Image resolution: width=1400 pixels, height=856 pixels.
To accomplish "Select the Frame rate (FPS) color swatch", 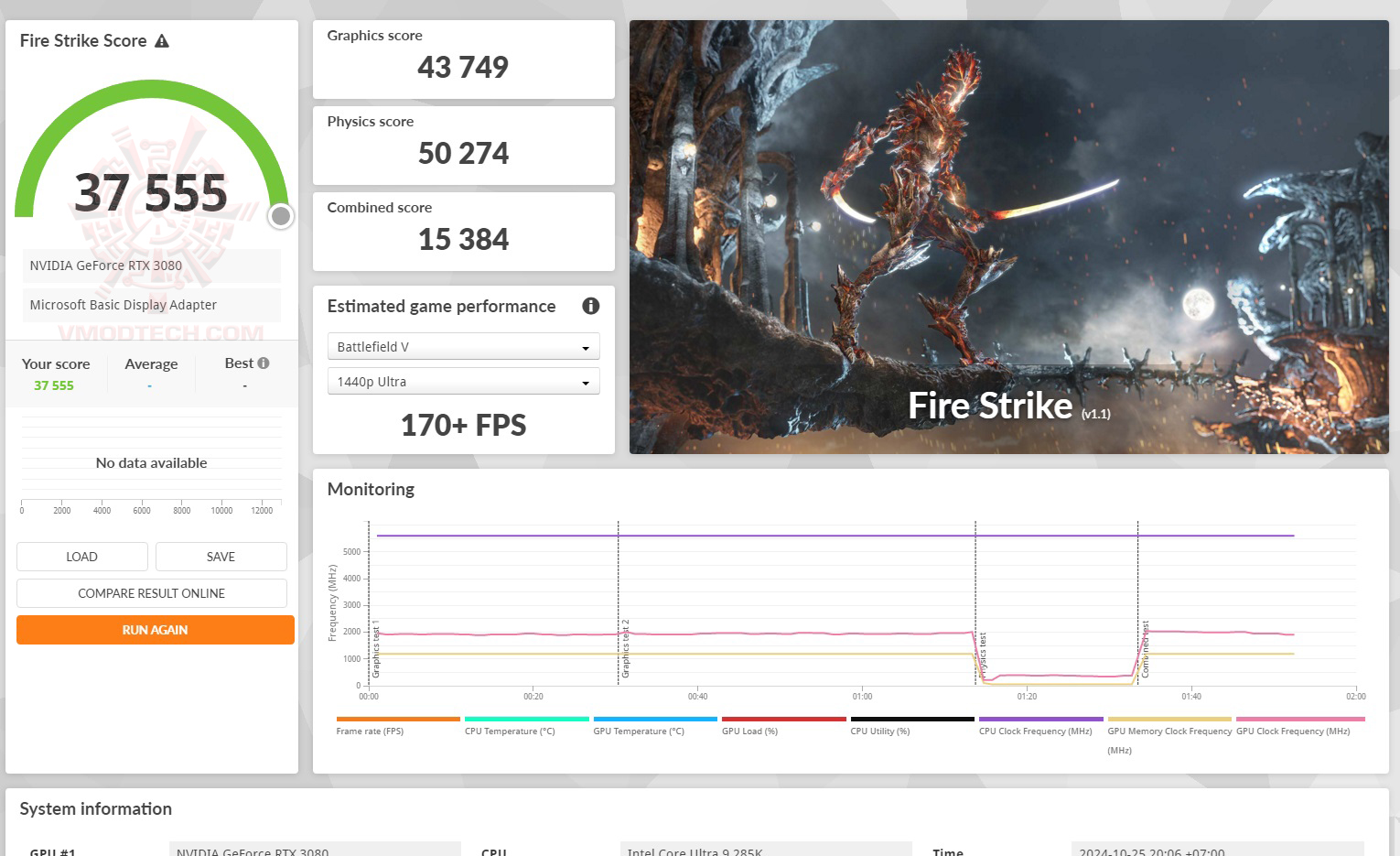I will (397, 720).
